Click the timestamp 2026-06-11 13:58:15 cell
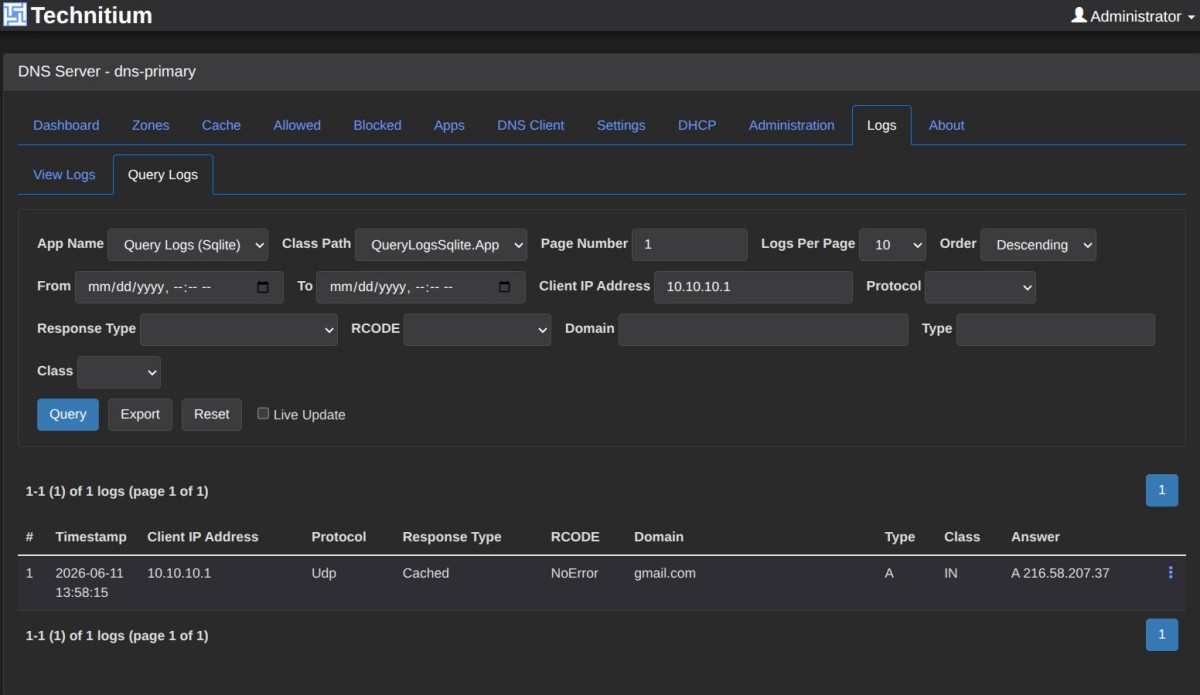The width and height of the screenshot is (1200, 695). point(89,582)
